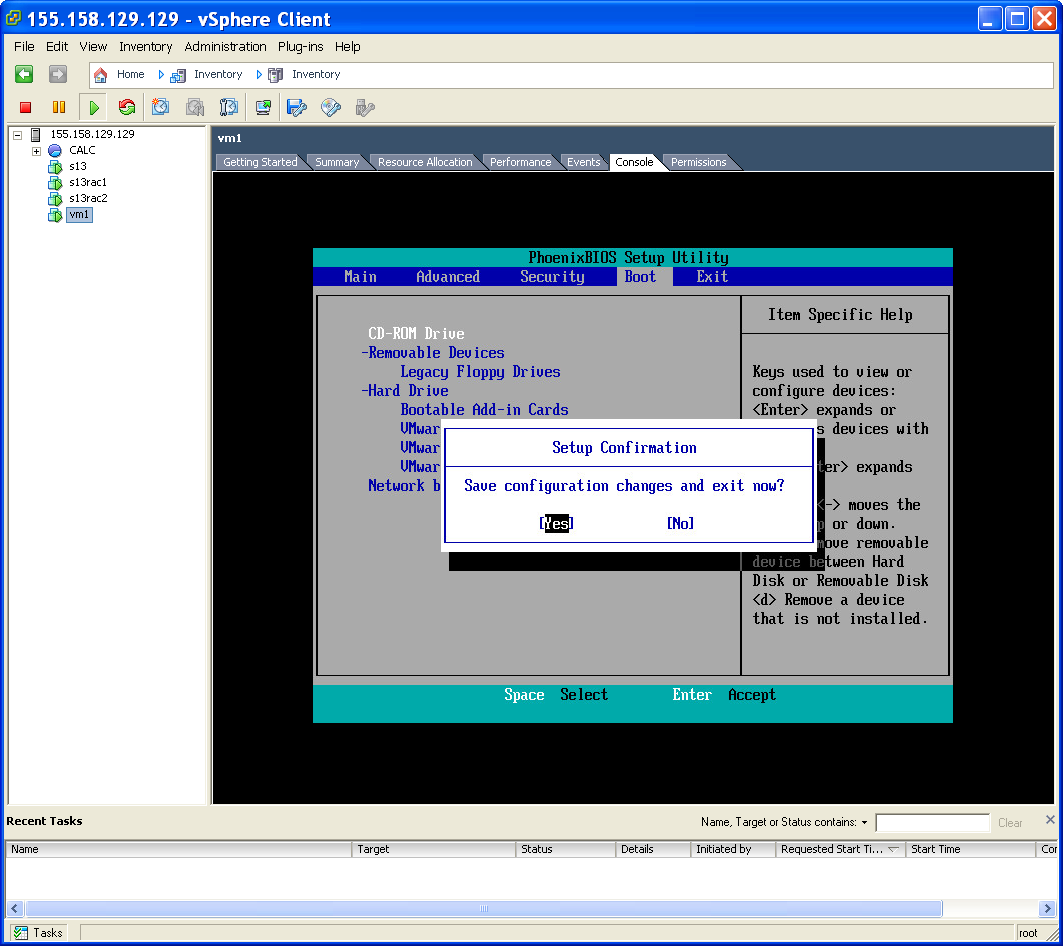Click the Name column header

179,849
